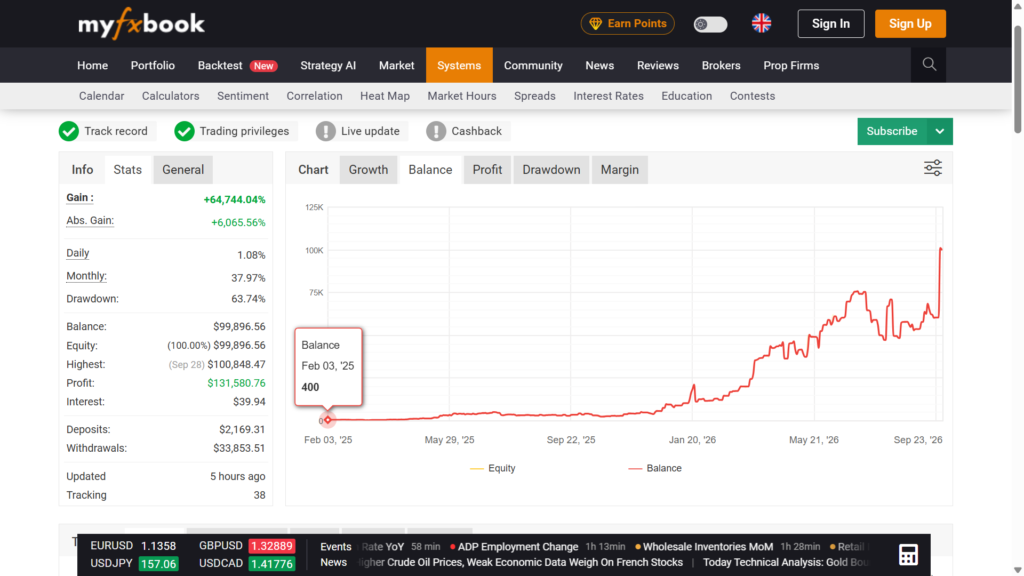This screenshot has height=576, width=1024.
Task: Click the Sign In button
Action: click(831, 24)
